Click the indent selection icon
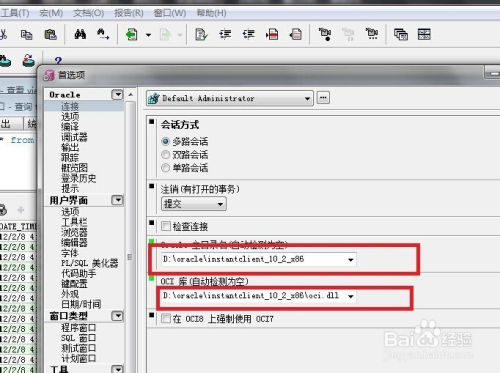This screenshot has width=500, height=373. [x=225, y=34]
